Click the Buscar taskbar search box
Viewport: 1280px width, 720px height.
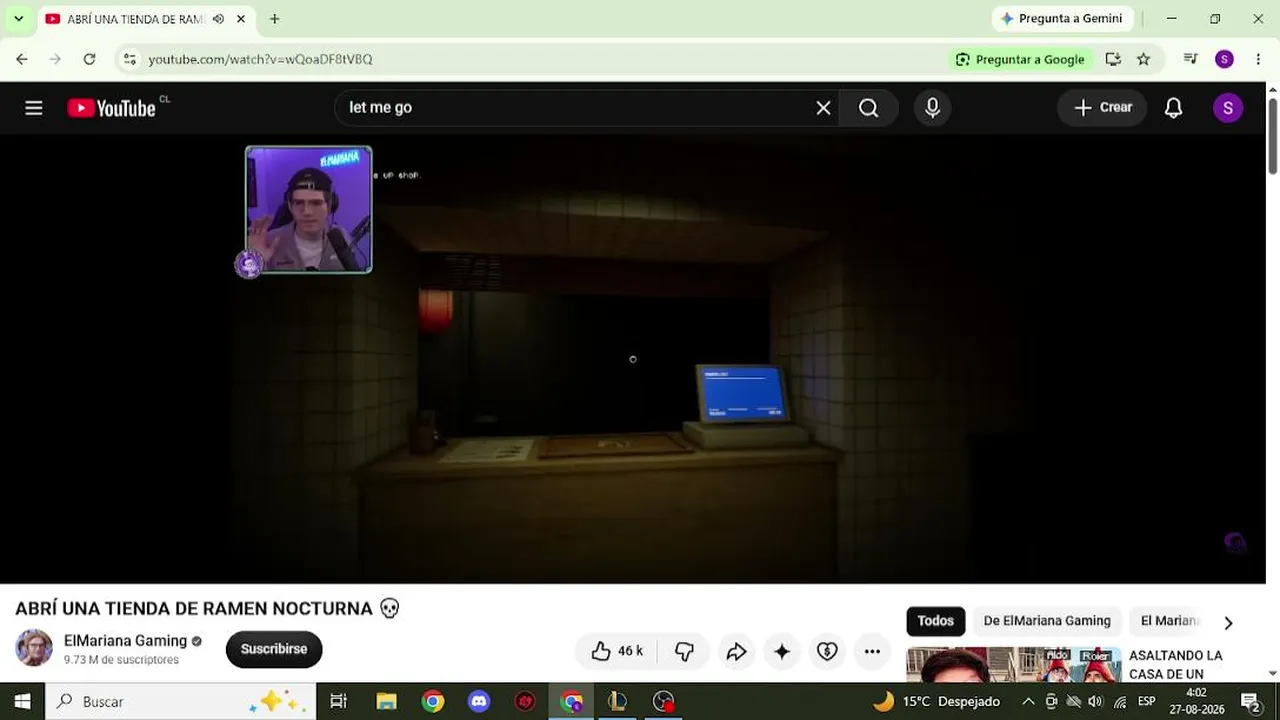(181, 701)
